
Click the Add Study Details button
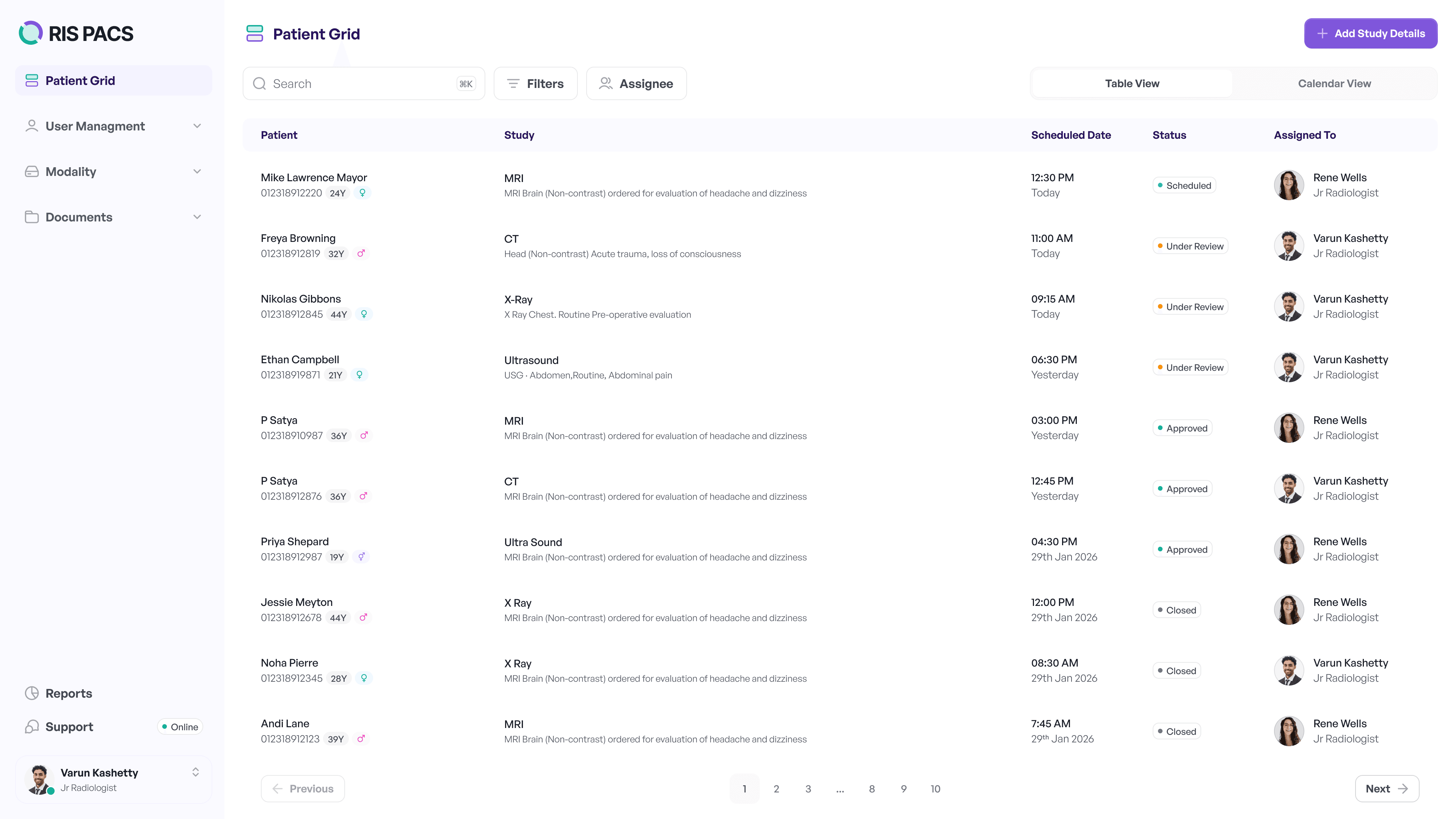(x=1370, y=33)
